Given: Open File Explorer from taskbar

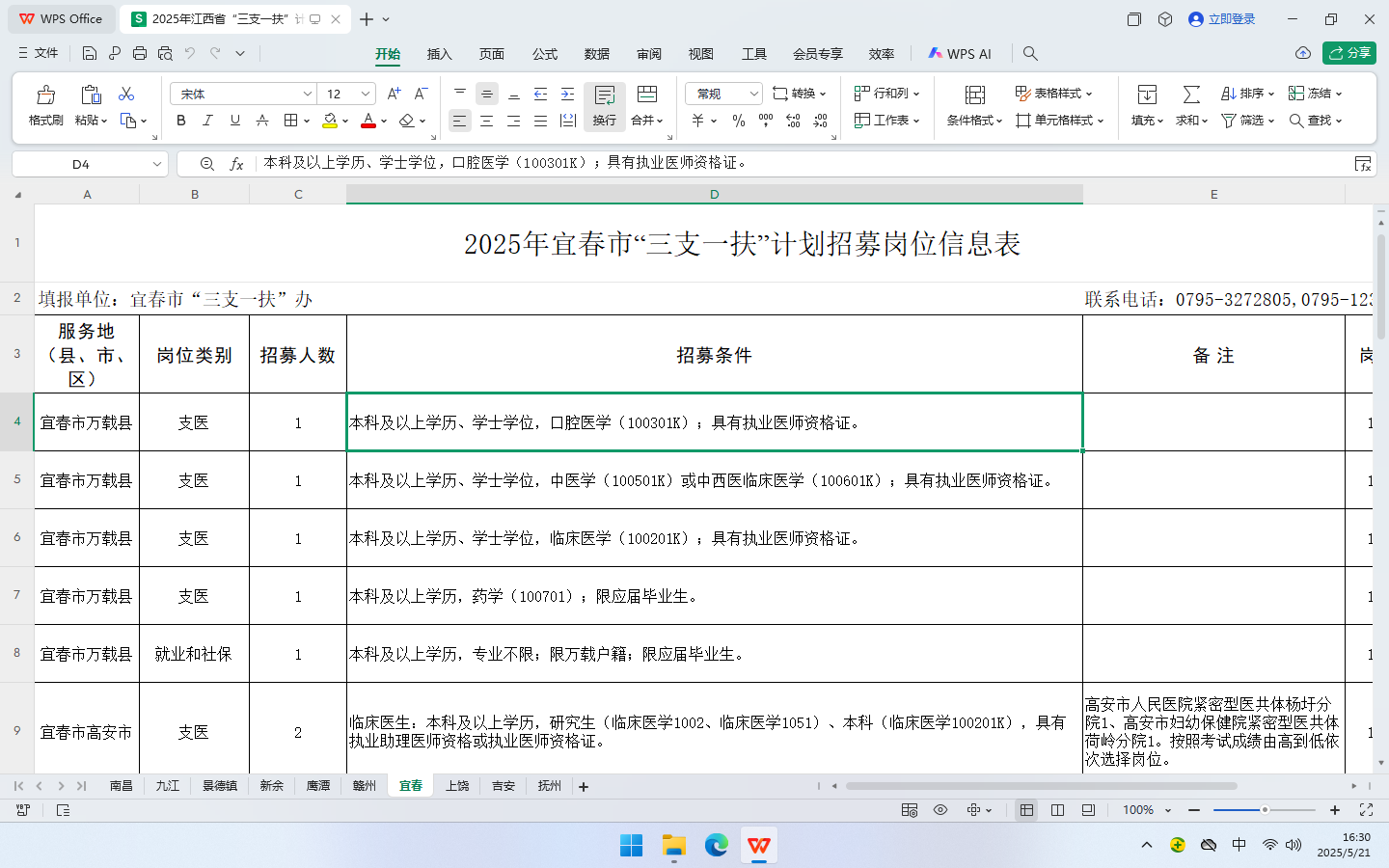Looking at the screenshot, I should coord(674,846).
